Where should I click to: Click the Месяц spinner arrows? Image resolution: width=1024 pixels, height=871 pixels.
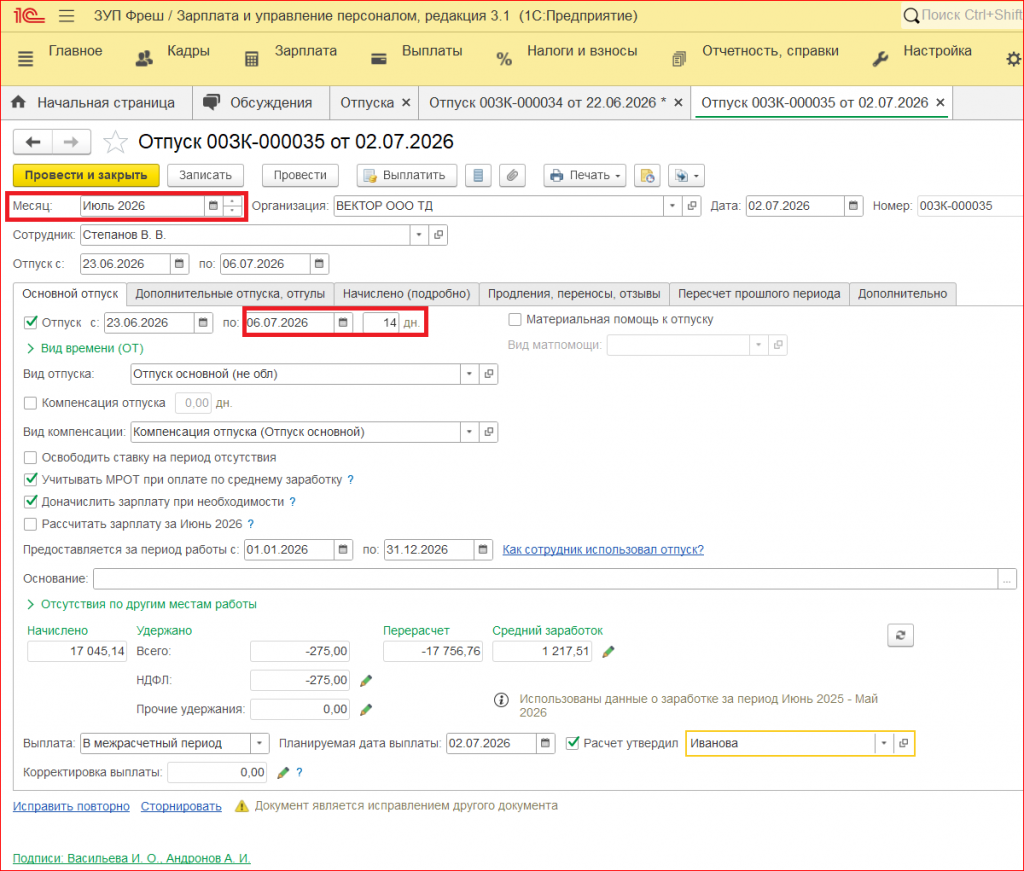(x=232, y=206)
